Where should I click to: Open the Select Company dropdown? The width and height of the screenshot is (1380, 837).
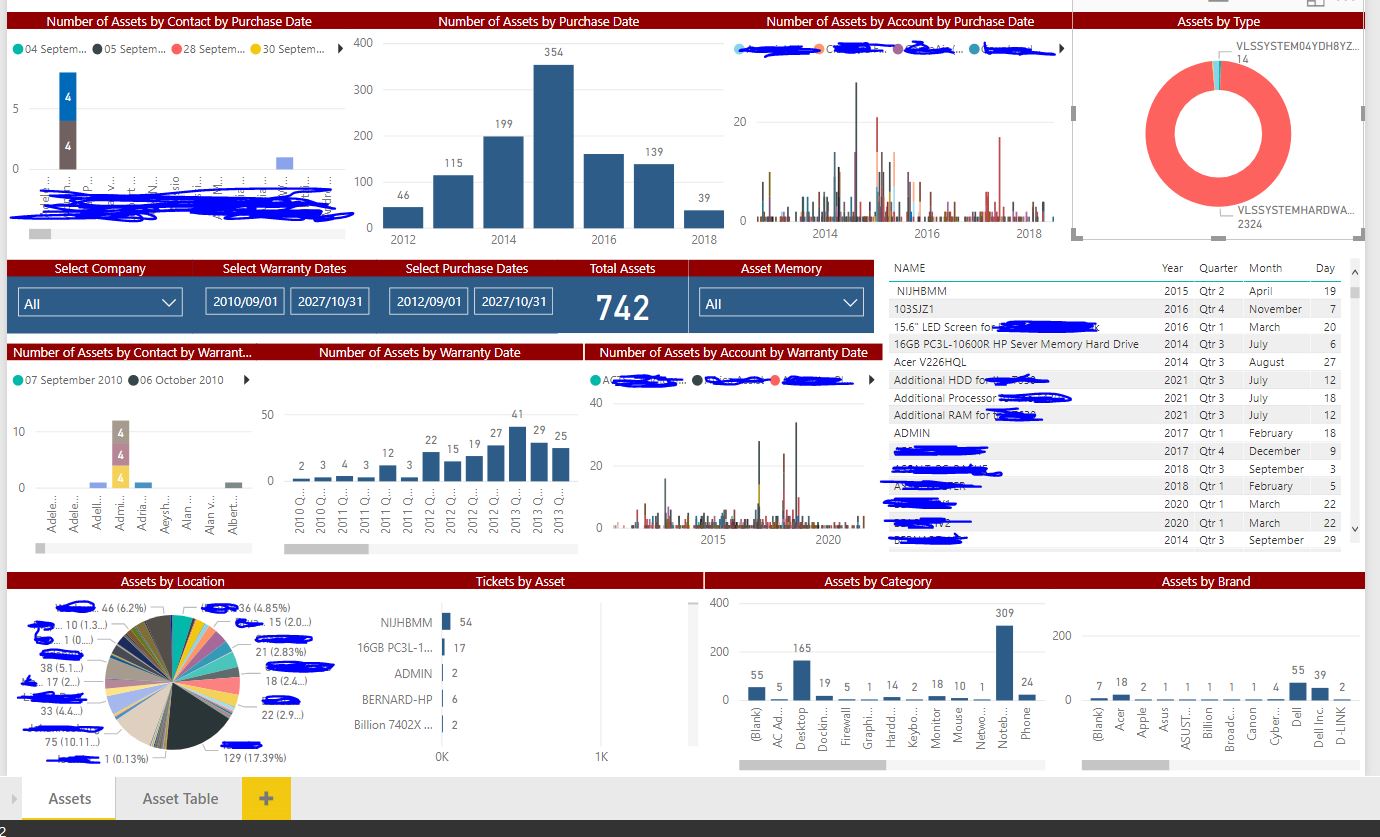[100, 303]
